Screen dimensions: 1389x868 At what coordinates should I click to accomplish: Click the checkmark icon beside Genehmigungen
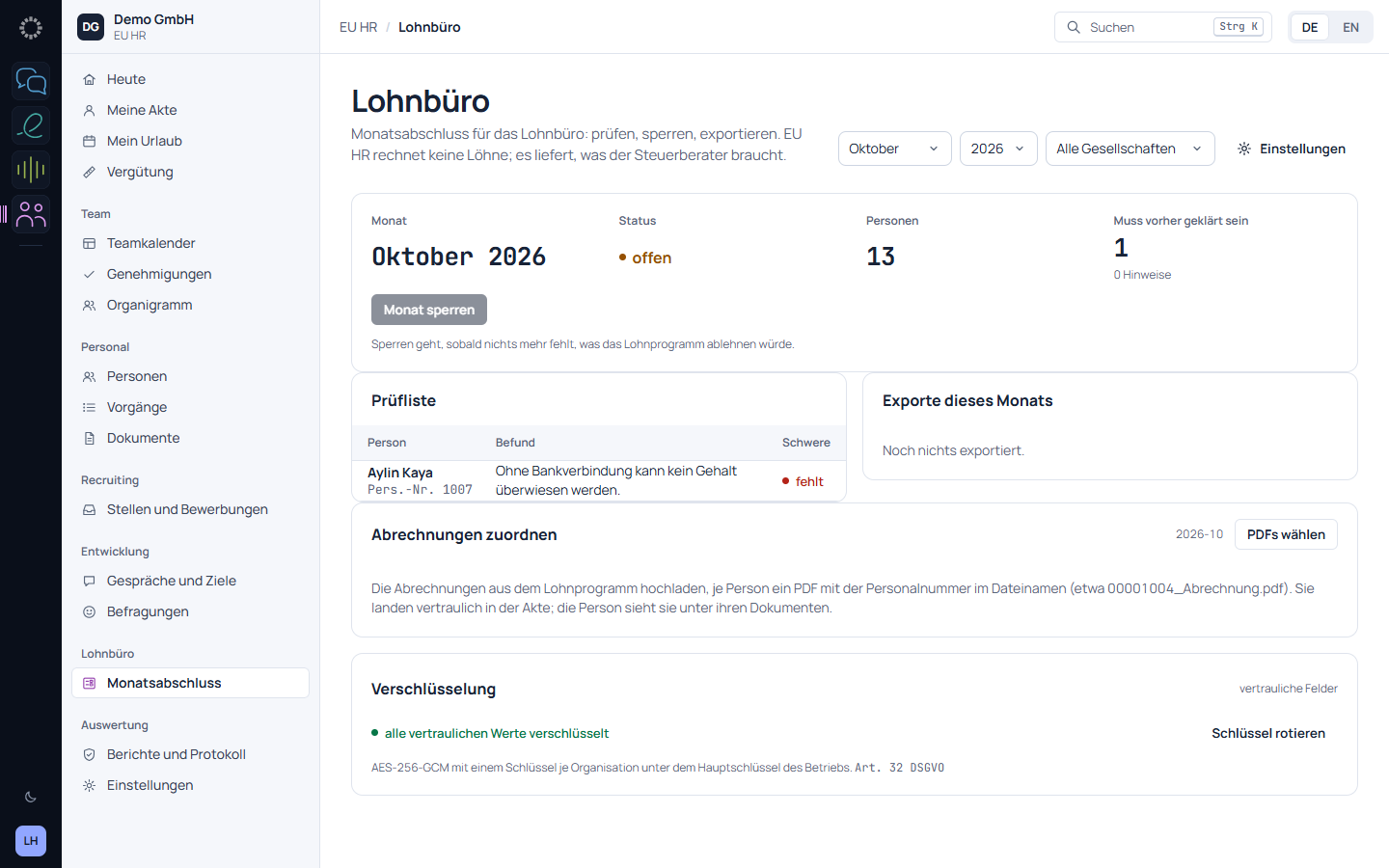90,274
